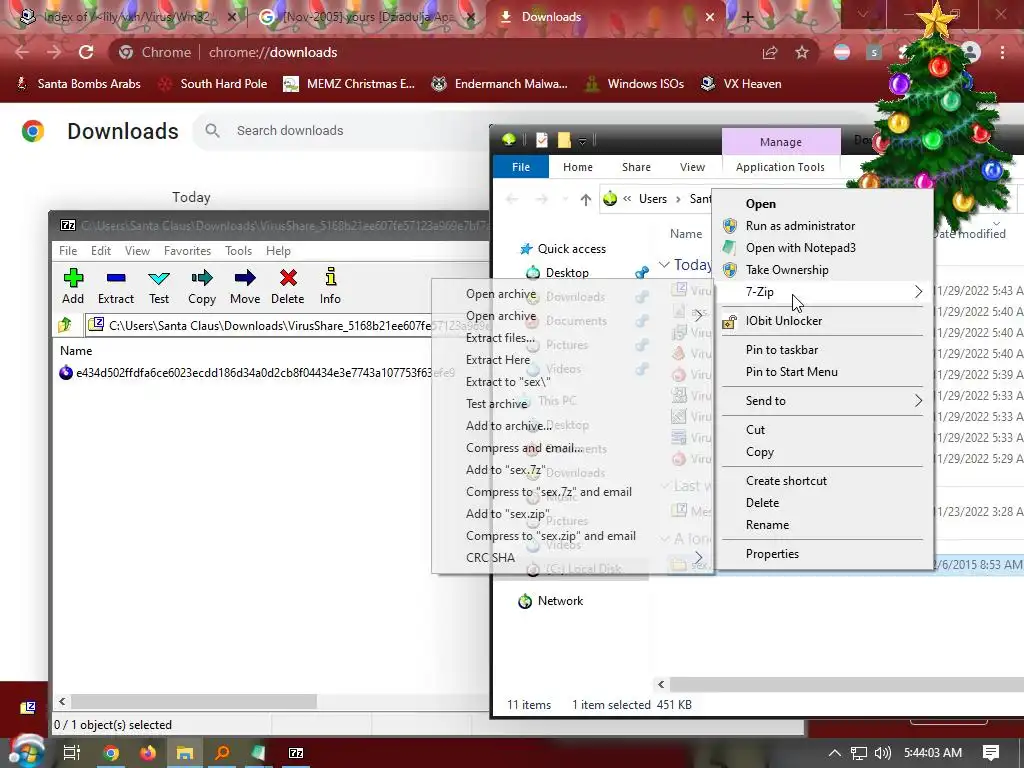Click the Extract toolbar icon in 7-Zip
This screenshot has width=1024, height=768.
(116, 286)
